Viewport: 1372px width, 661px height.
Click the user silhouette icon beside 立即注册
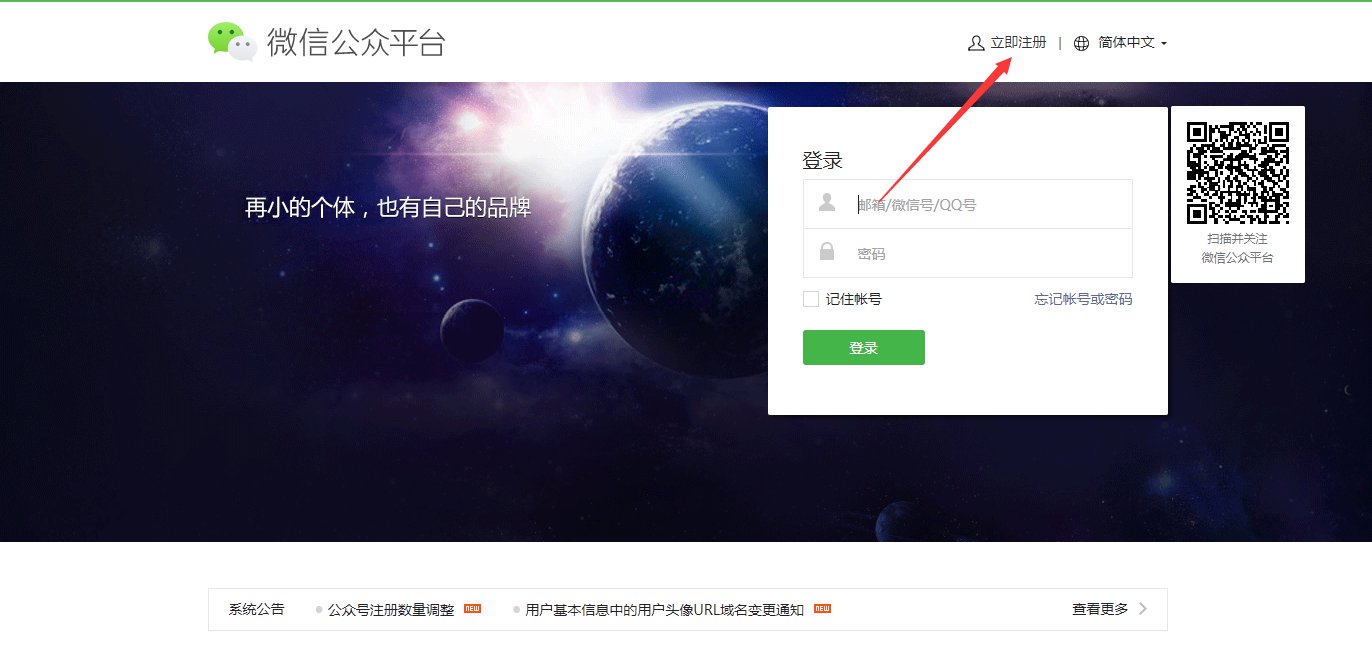[976, 43]
